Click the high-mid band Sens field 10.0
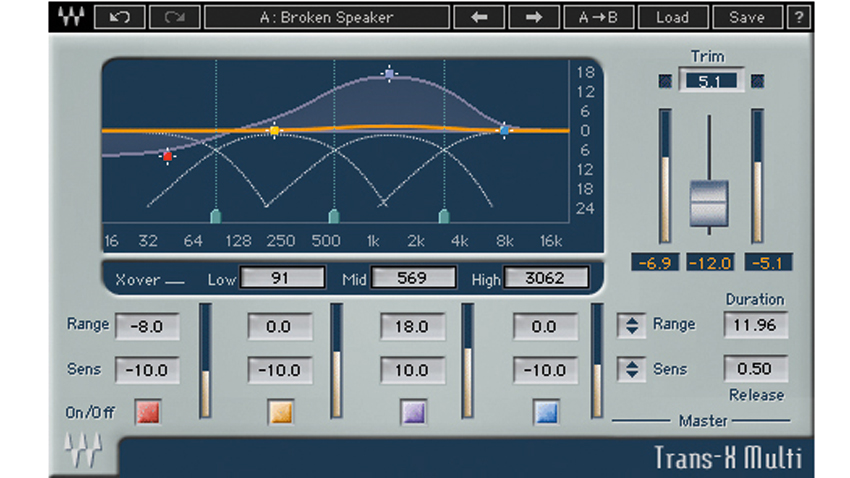 413,370
